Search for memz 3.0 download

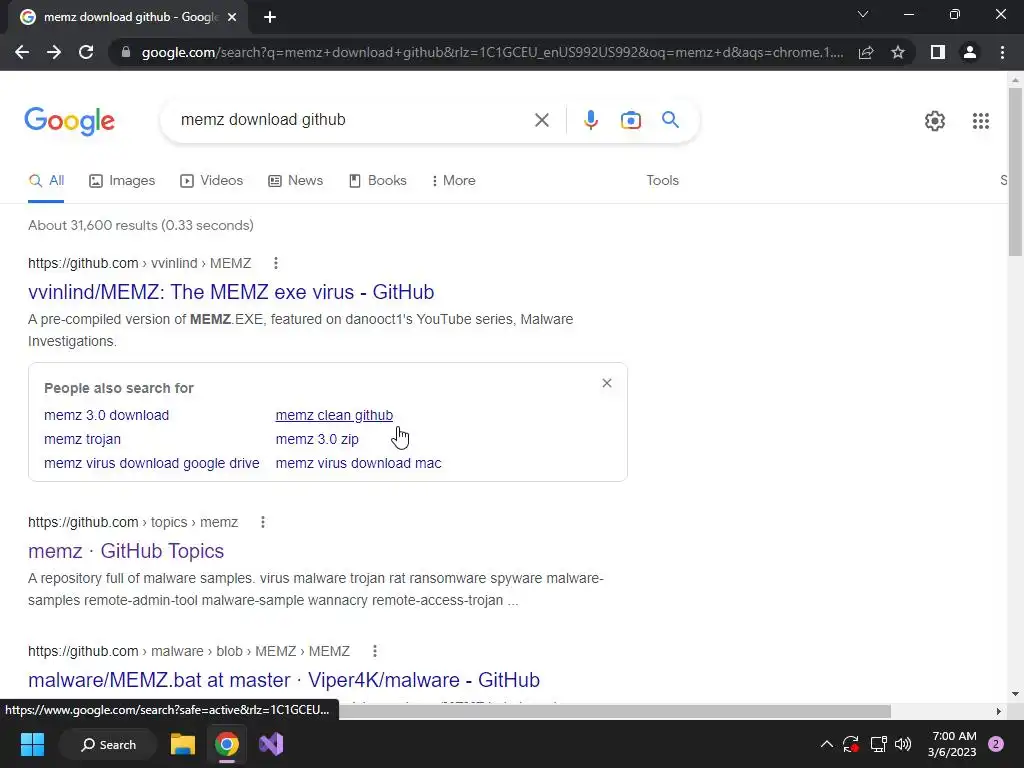tap(106, 415)
